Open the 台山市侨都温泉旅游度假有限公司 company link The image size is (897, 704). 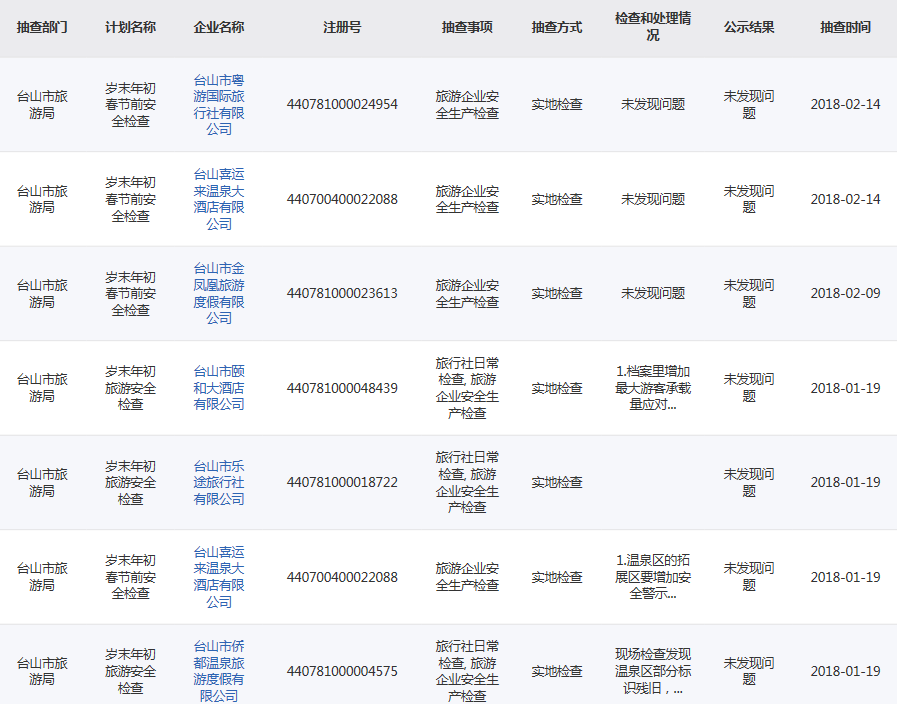[218, 670]
